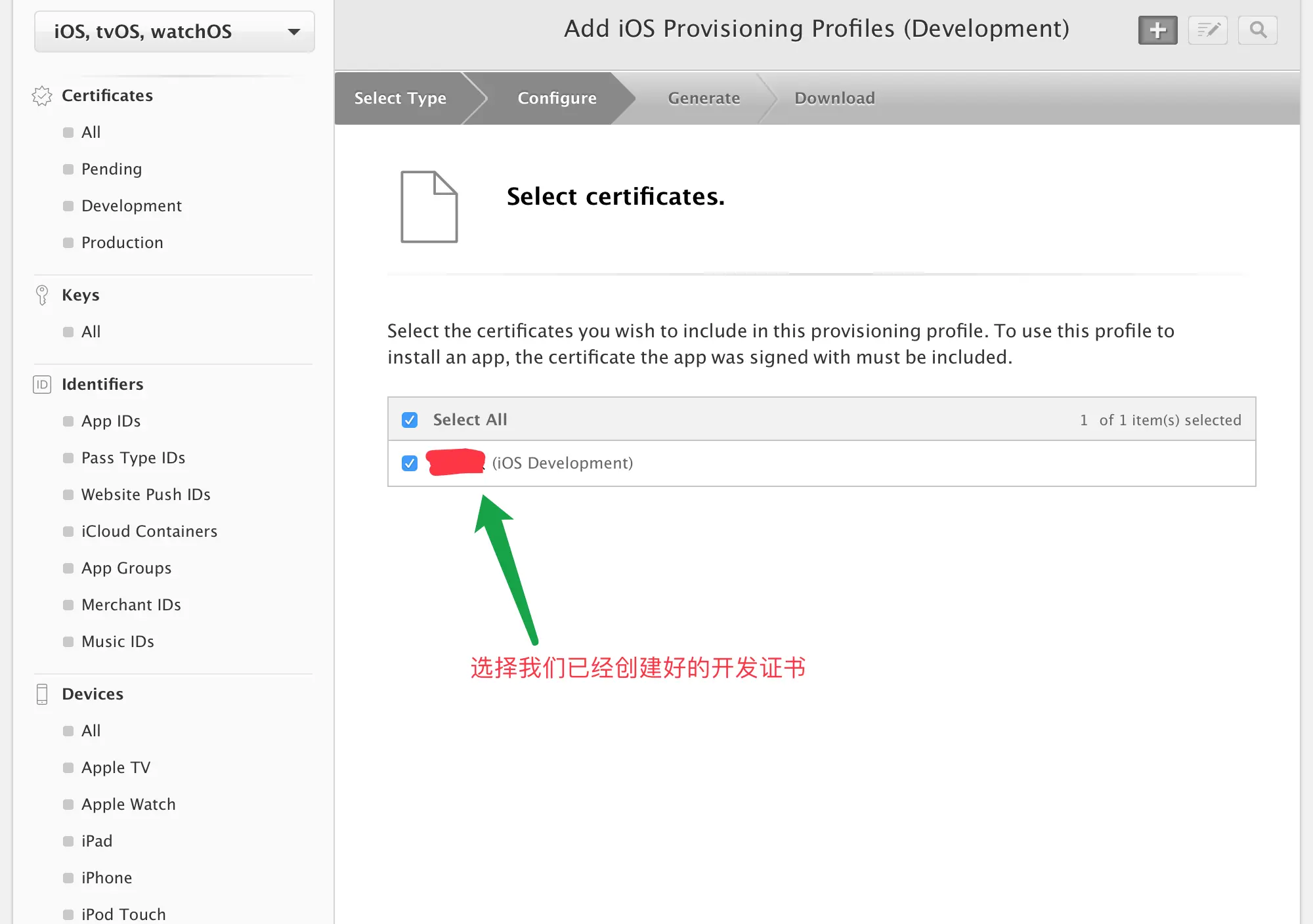Go to the Select Type step
The image size is (1313, 924).
(400, 98)
